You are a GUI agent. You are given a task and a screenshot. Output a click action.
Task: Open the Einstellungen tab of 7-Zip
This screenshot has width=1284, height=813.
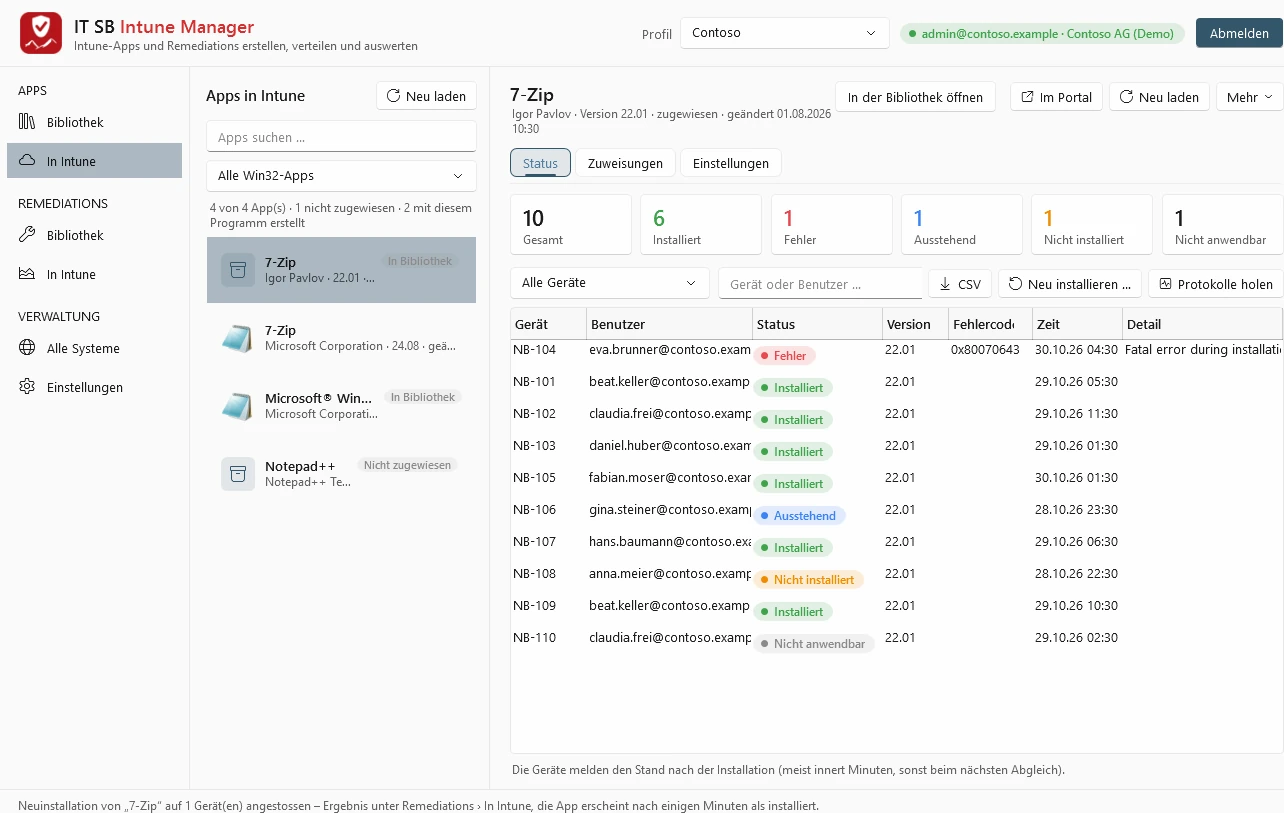tap(731, 163)
